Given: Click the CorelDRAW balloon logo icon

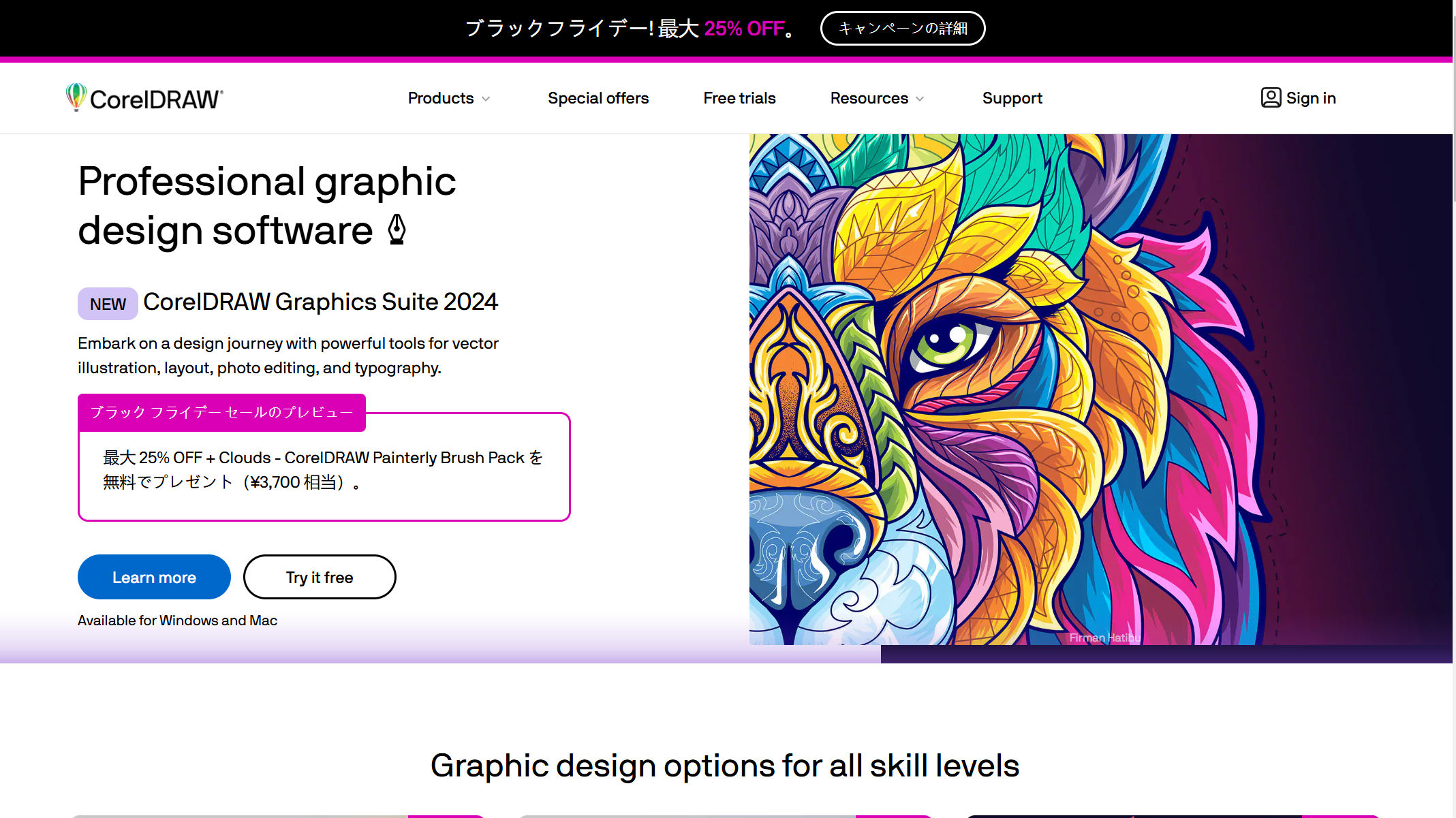Looking at the screenshot, I should (x=76, y=97).
